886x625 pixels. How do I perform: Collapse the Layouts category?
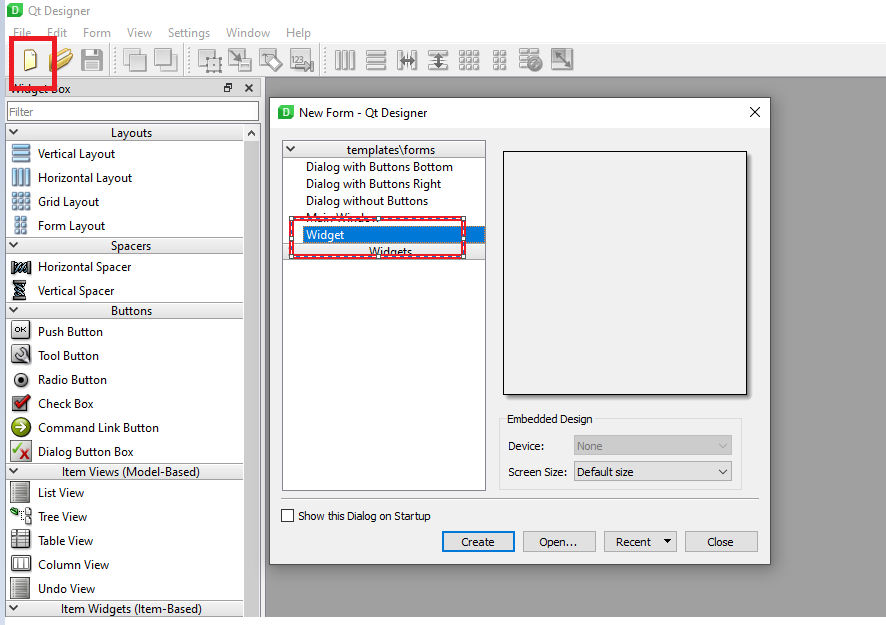point(14,132)
